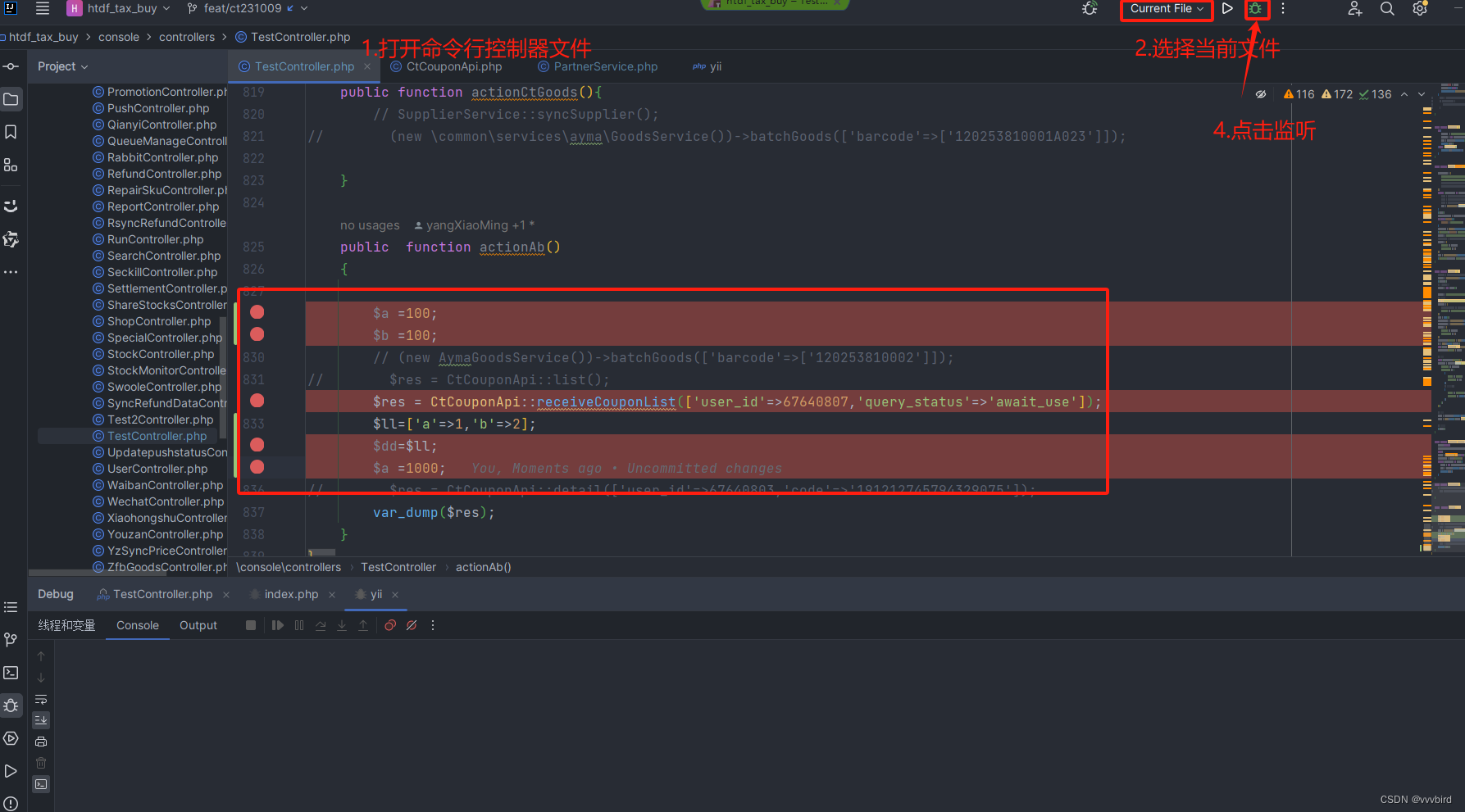Run the Current File configuration
The image size is (1465, 812).
pyautogui.click(x=1227, y=8)
